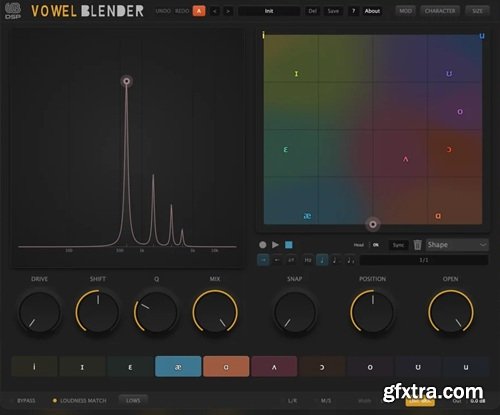The height and width of the screenshot is (415, 500).
Task: Open the About button
Action: tap(372, 11)
